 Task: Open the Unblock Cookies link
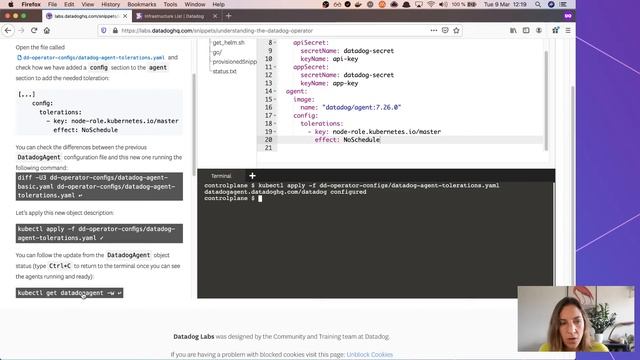pos(369,355)
